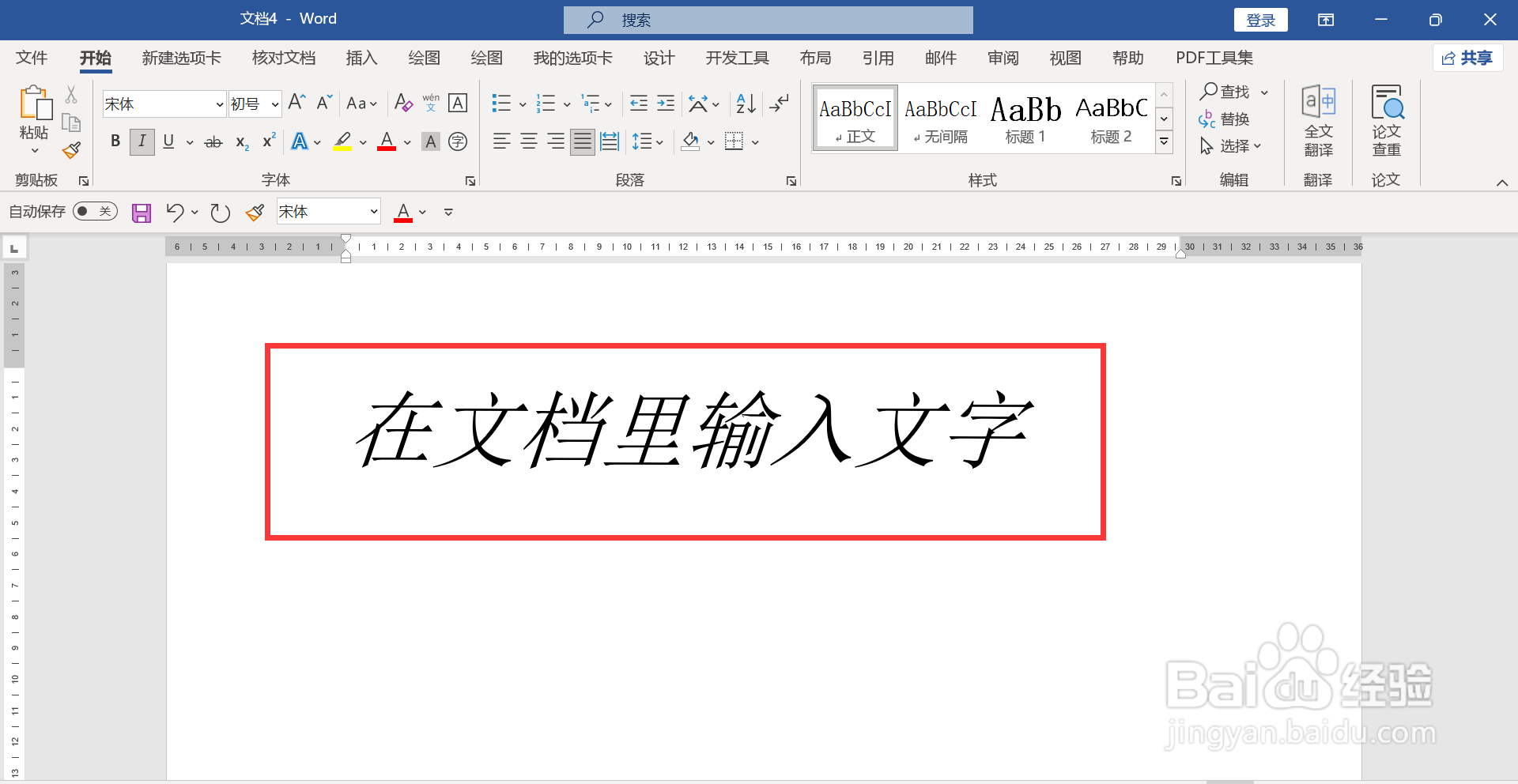Viewport: 1518px width, 784px height.
Task: Click the Undo icon
Action: [x=174, y=212]
